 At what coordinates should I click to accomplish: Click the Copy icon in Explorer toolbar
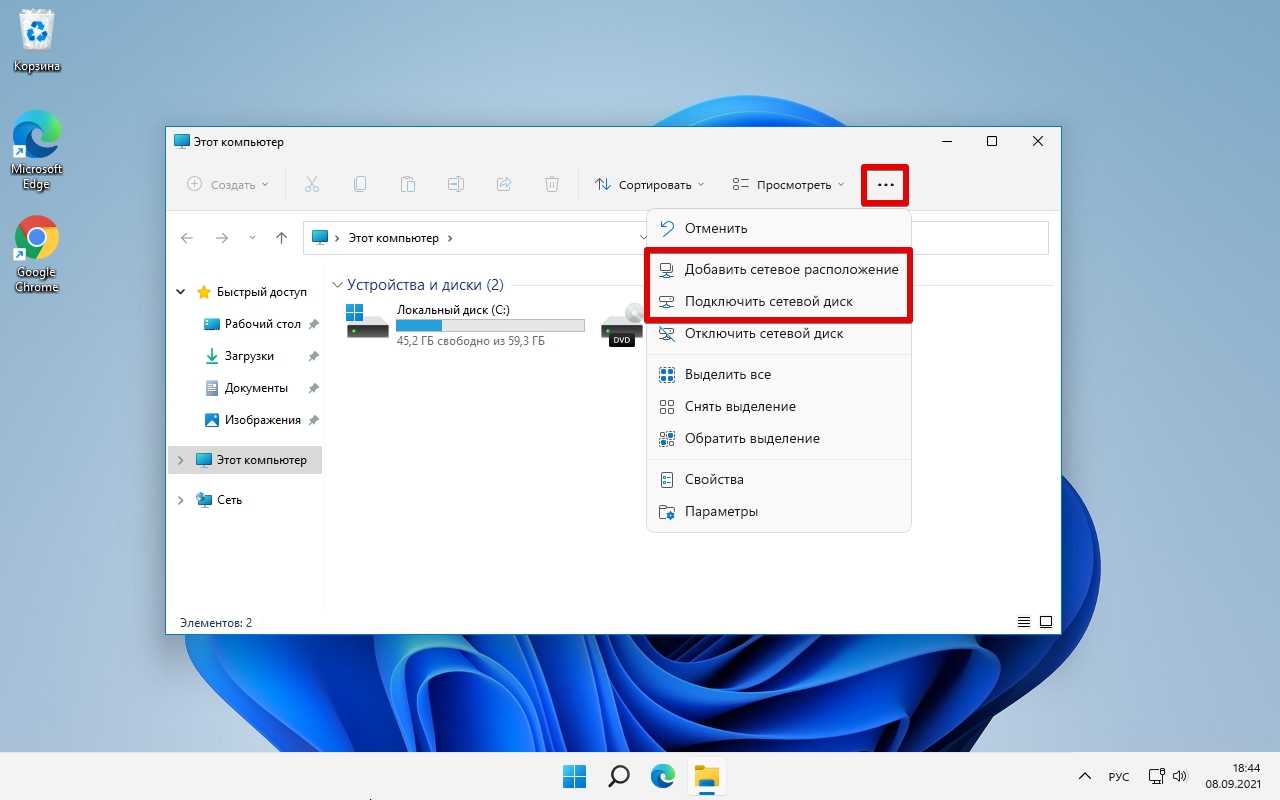point(360,184)
